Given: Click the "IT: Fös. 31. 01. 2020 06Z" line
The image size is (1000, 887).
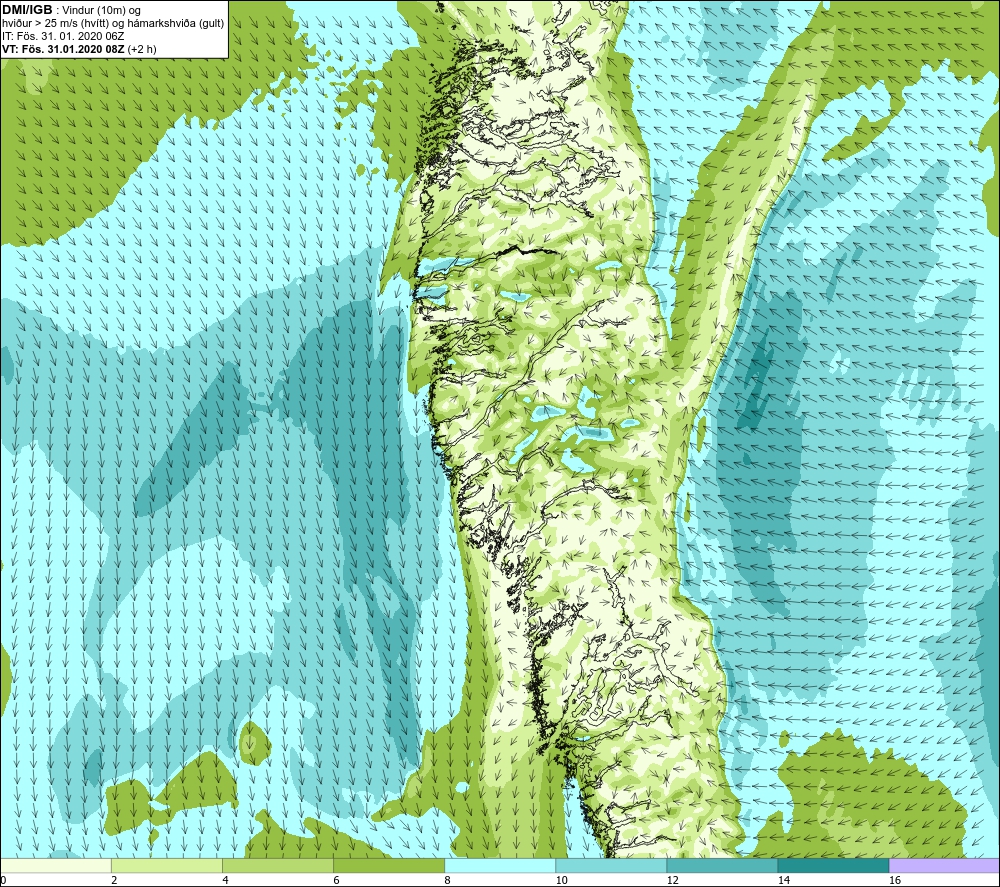Looking at the screenshot, I should 63,36.
